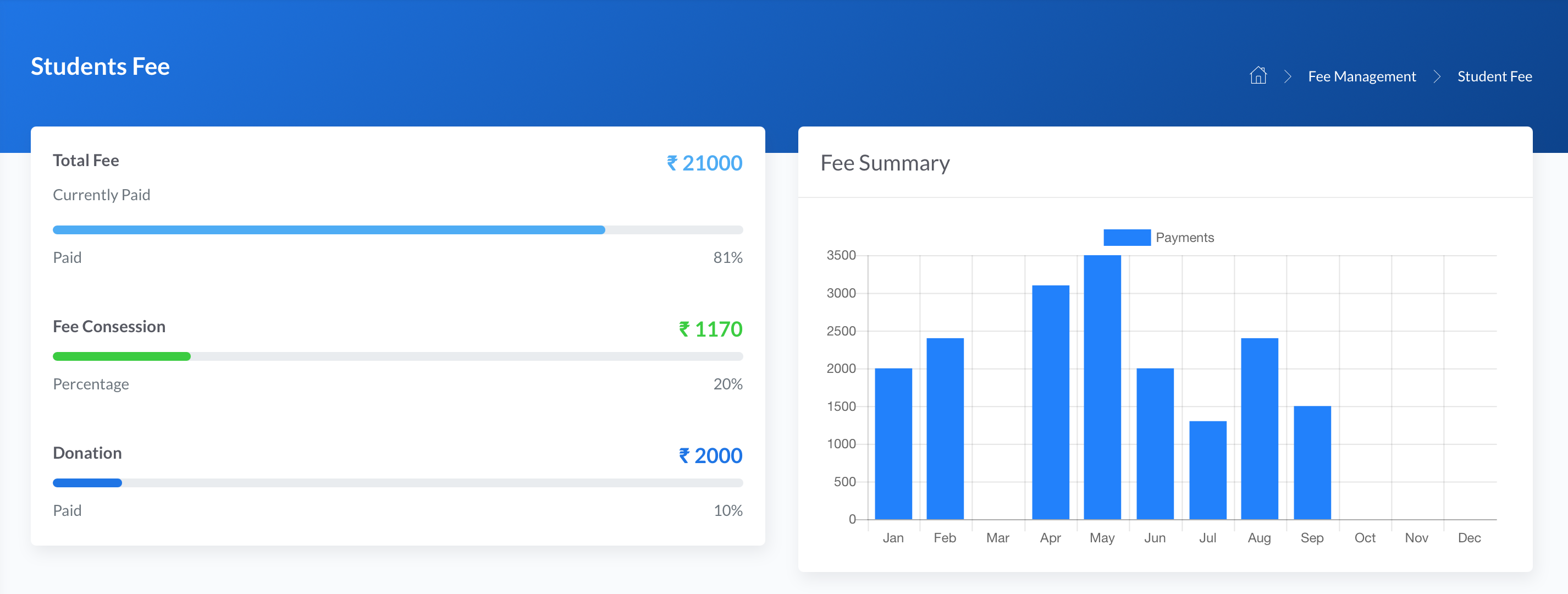Image resolution: width=1568 pixels, height=594 pixels.
Task: Select the August payments bar
Action: (1260, 428)
